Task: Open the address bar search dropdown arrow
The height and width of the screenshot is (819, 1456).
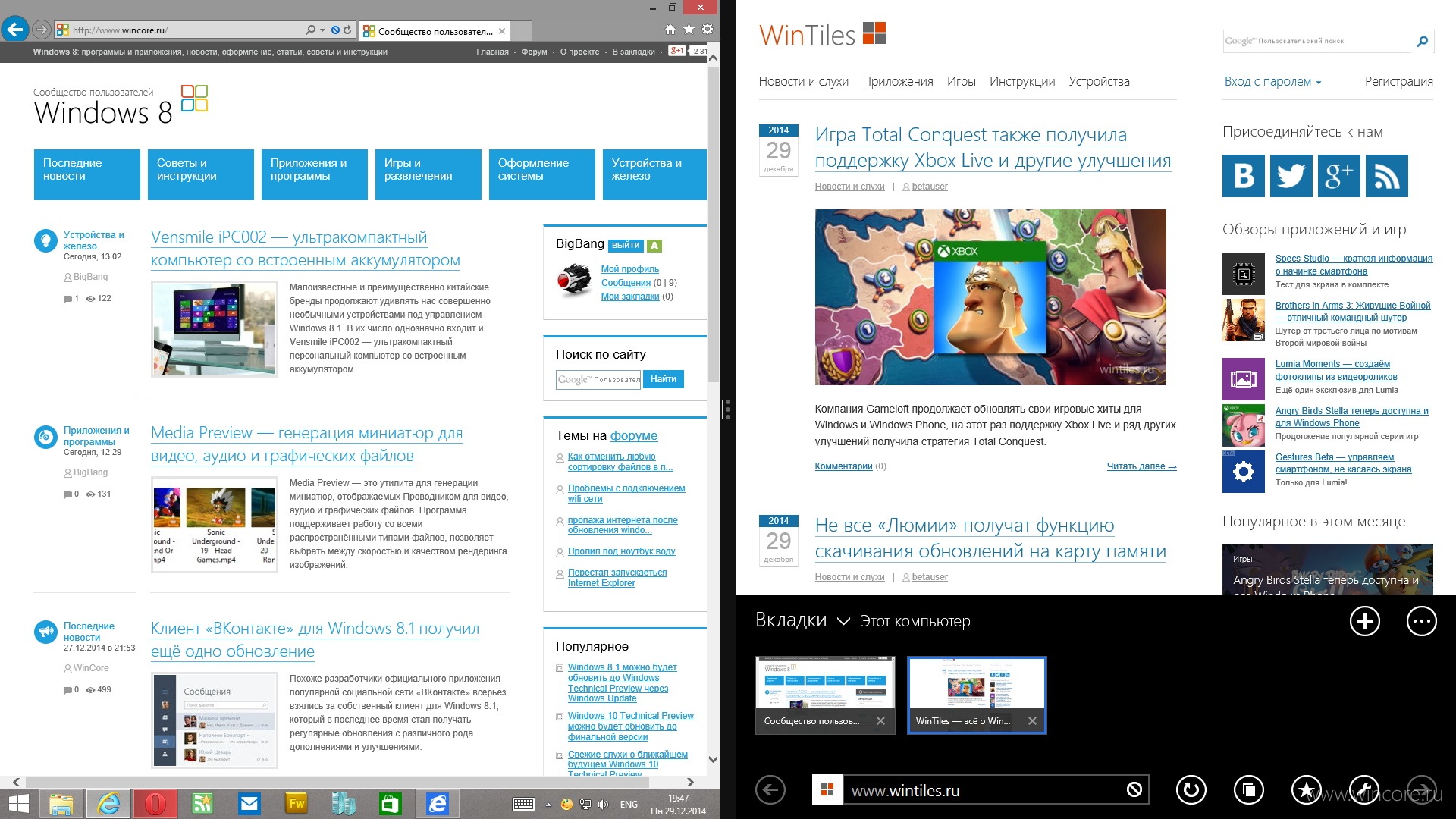Action: tap(322, 30)
